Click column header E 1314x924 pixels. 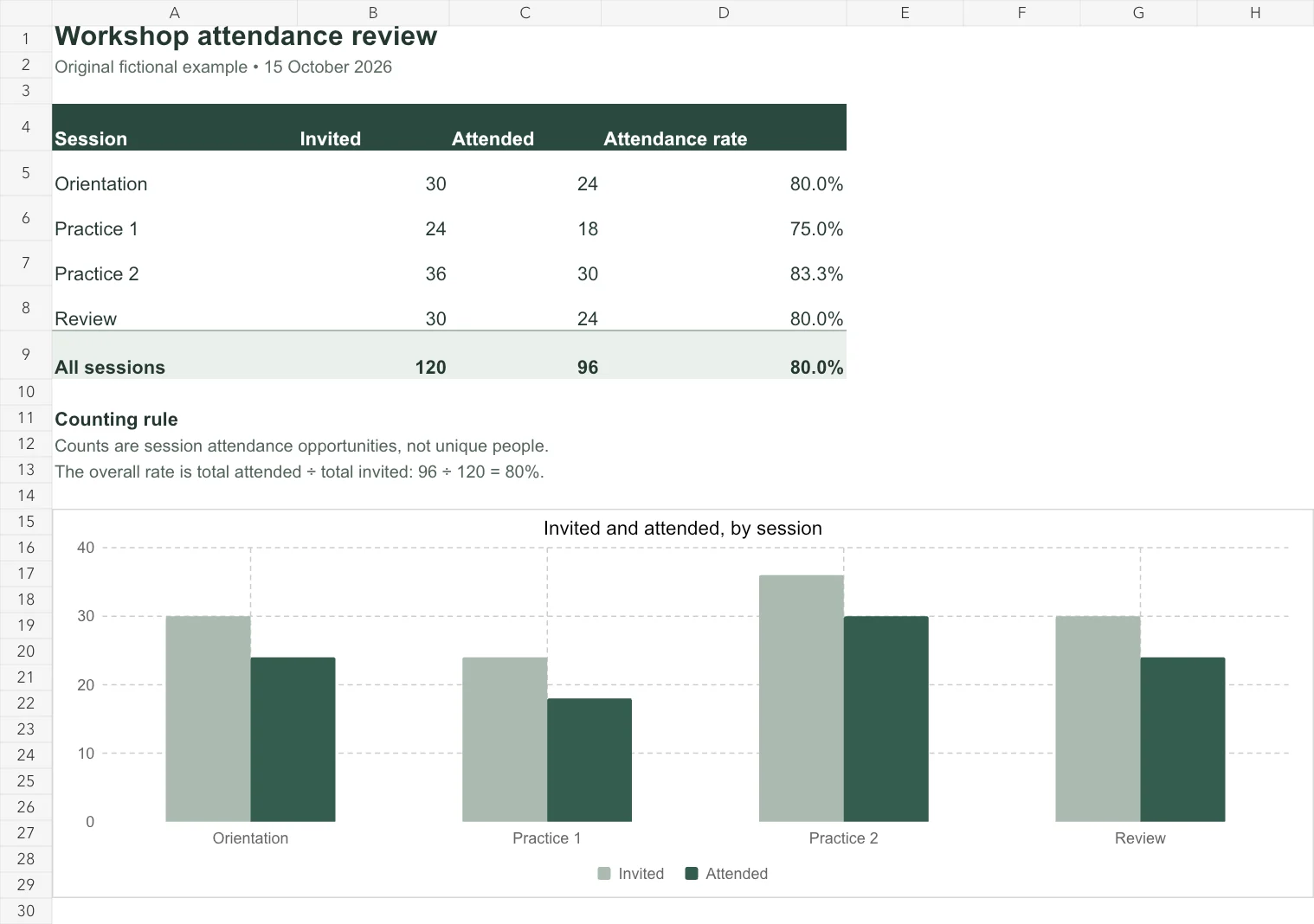[905, 13]
